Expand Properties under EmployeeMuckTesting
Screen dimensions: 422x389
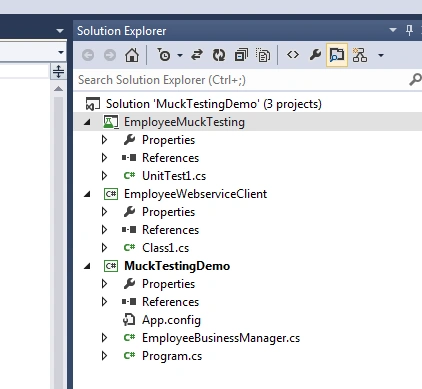pos(104,140)
